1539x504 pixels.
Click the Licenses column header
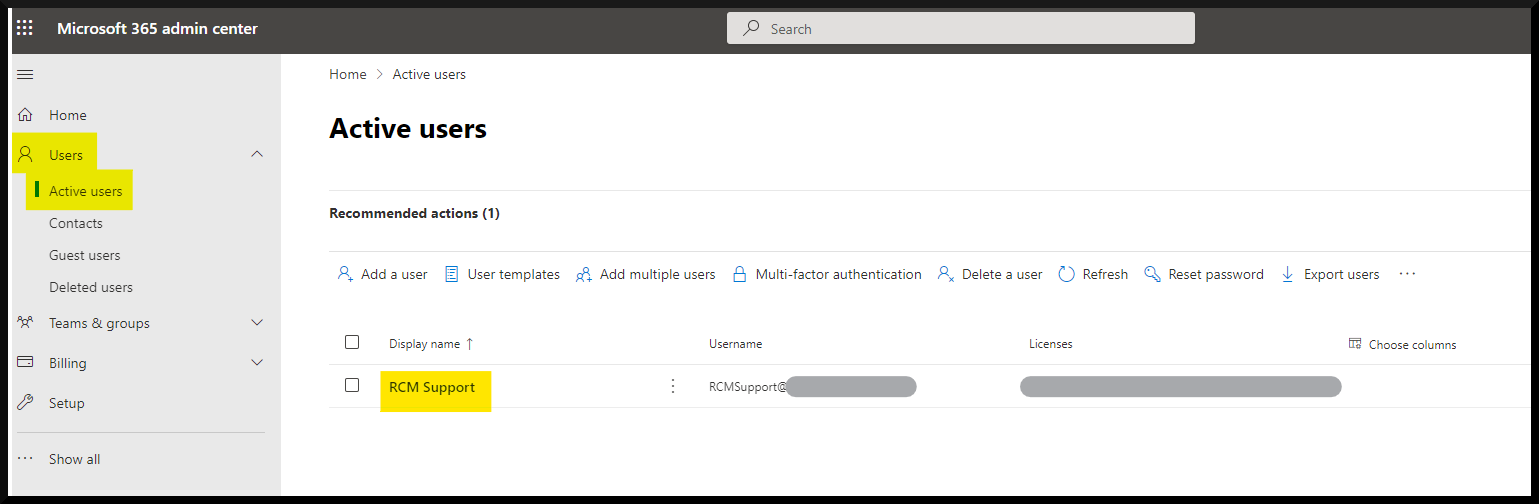[1051, 343]
